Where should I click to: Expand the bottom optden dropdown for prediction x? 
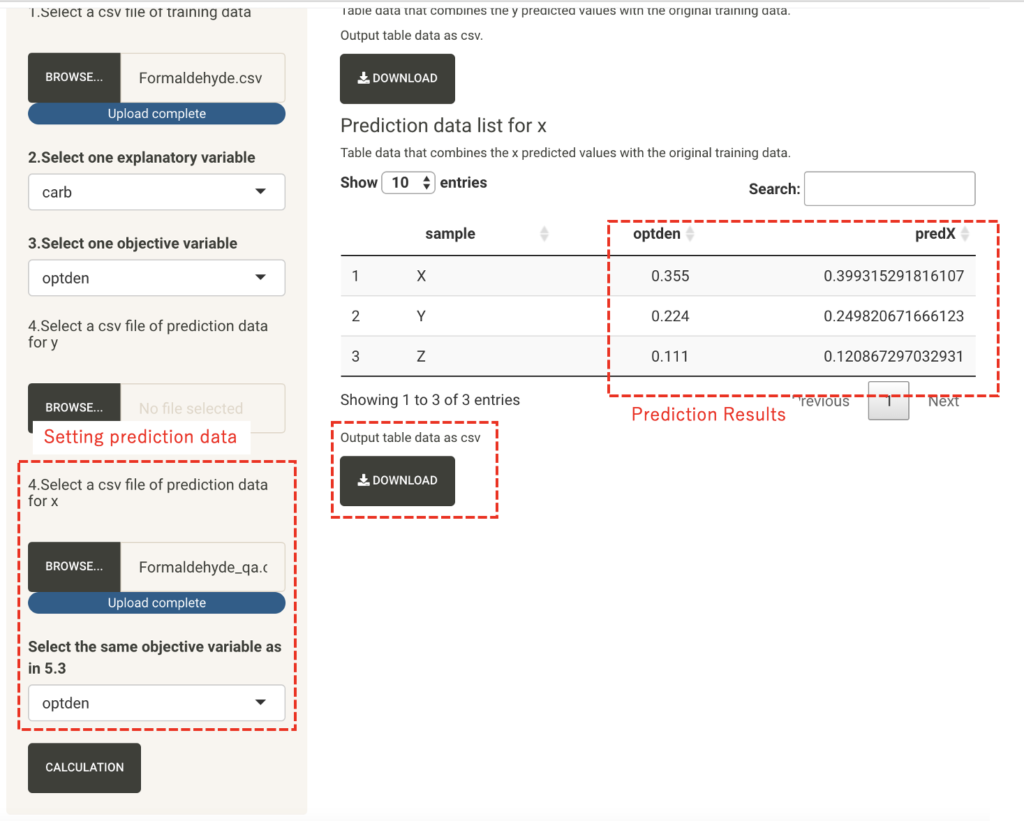point(156,703)
